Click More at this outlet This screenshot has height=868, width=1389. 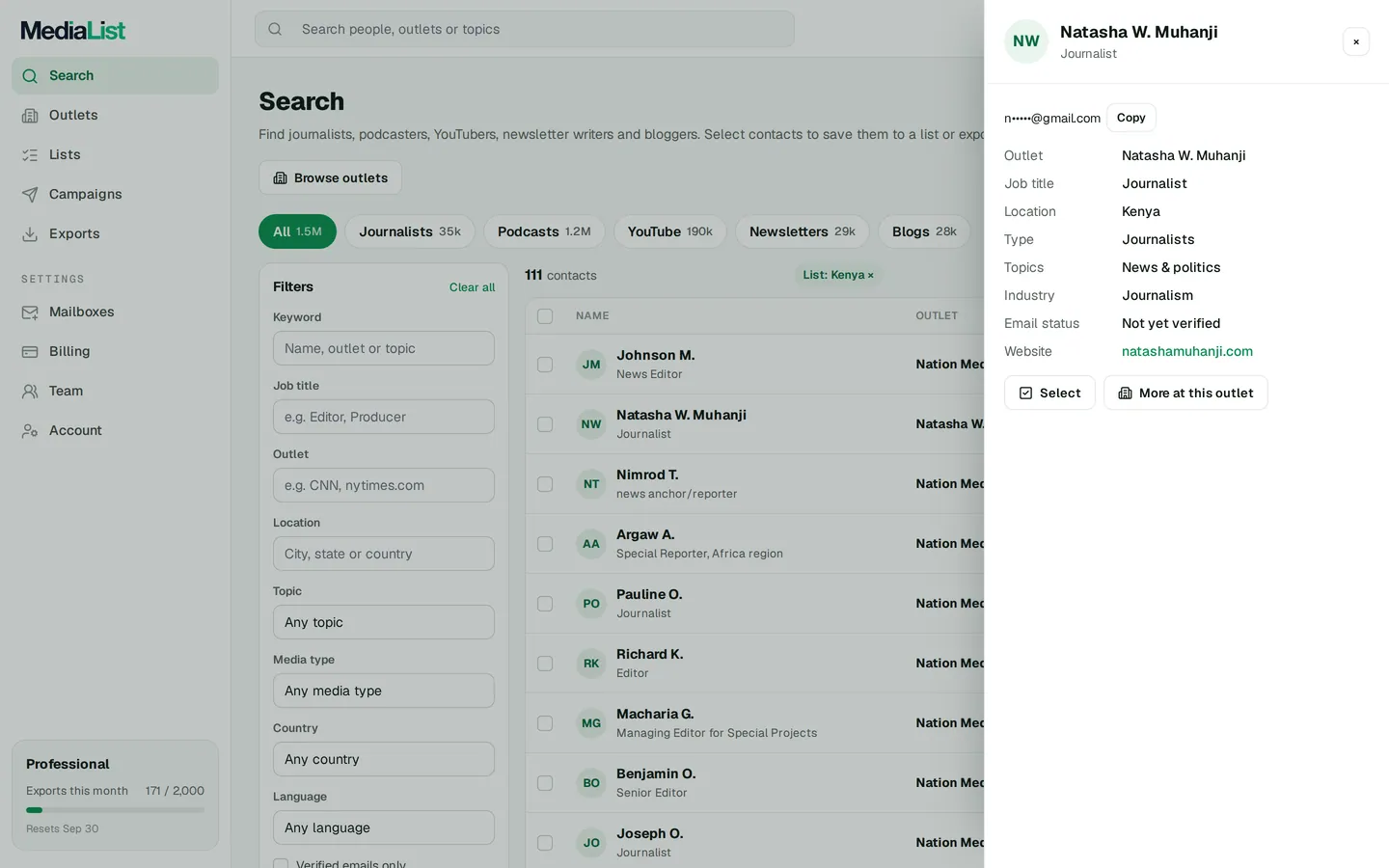coord(1185,393)
